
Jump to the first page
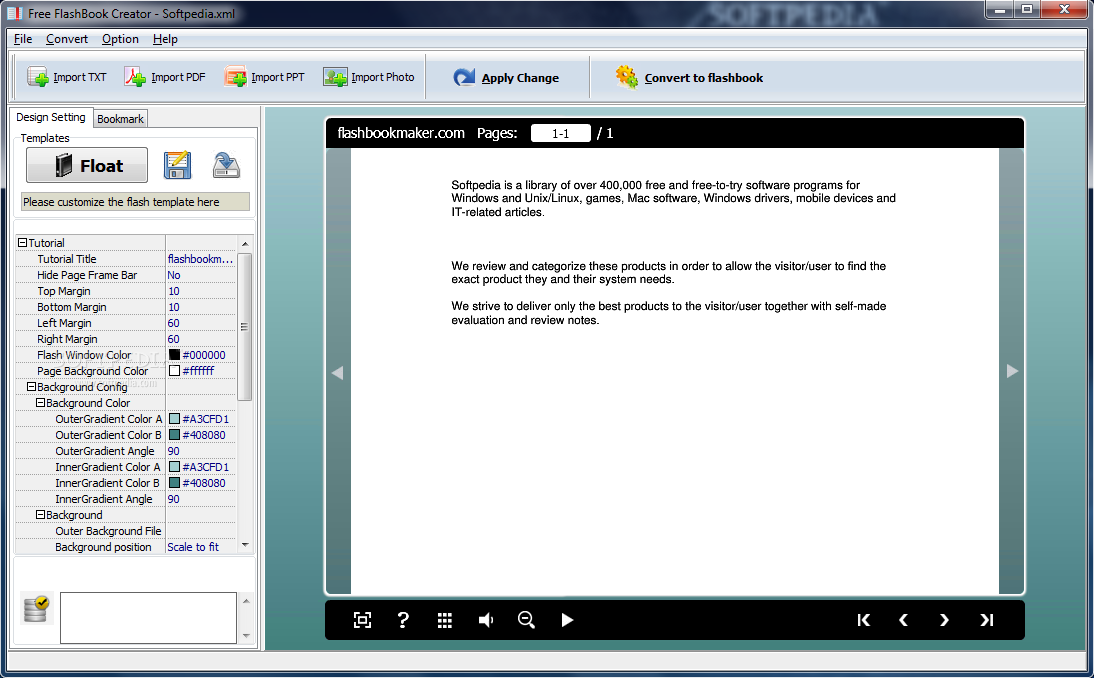pos(863,620)
